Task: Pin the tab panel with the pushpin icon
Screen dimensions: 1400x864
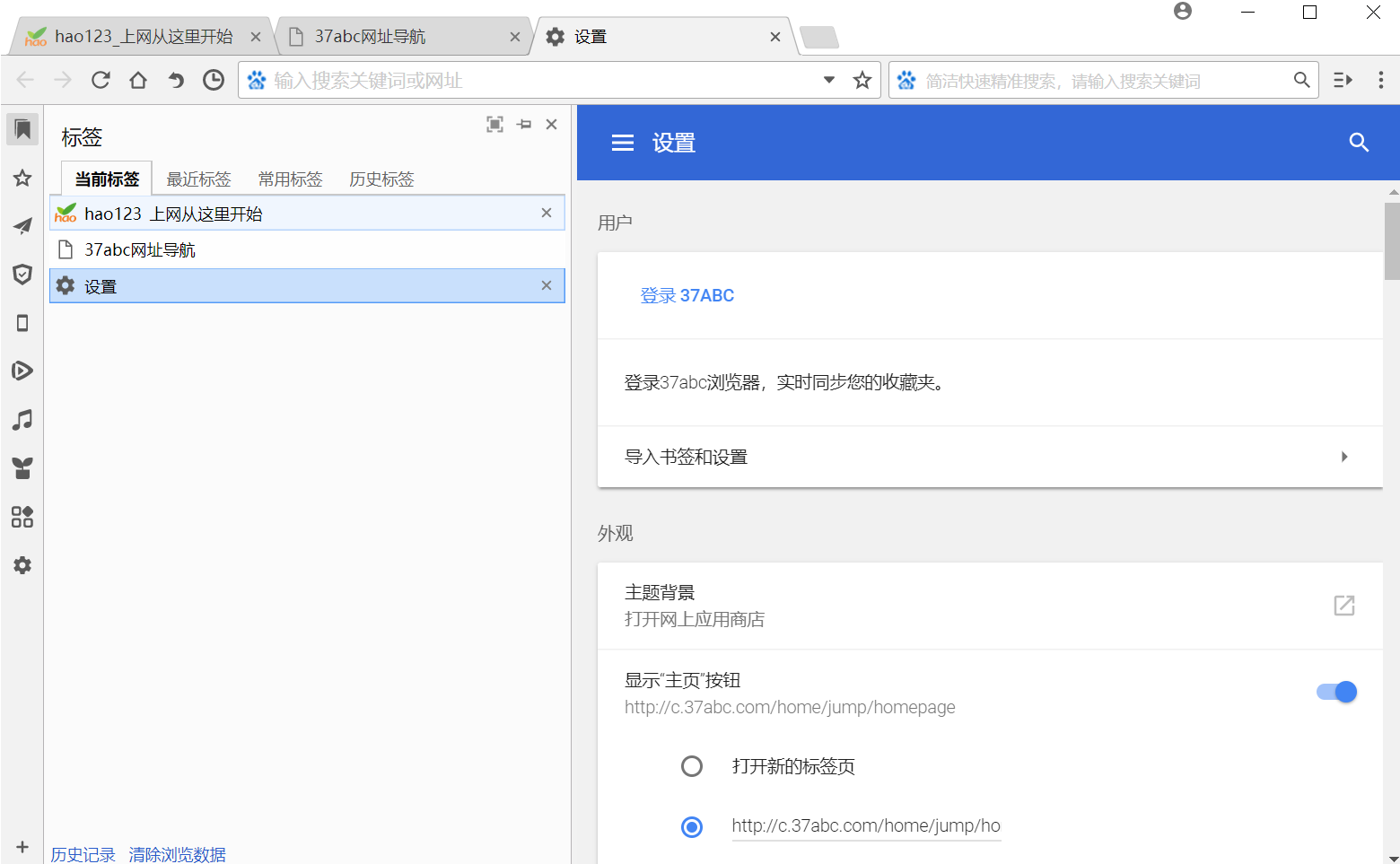Action: tap(524, 124)
